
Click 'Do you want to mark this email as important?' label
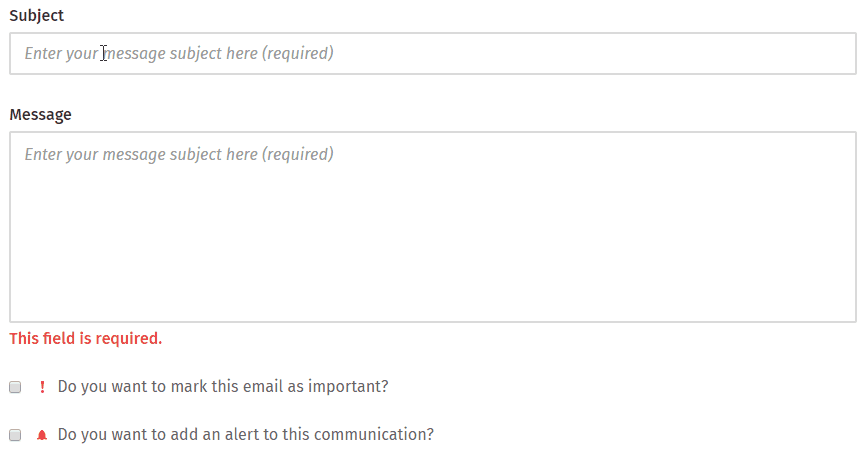point(223,386)
